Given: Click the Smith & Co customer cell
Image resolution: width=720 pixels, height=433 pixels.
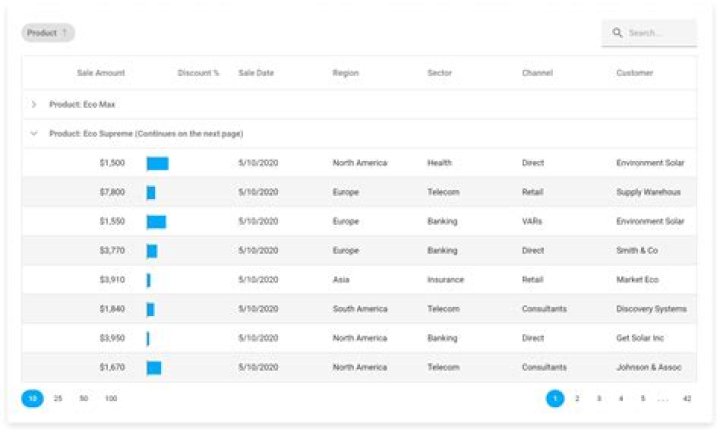Looking at the screenshot, I should tap(637, 250).
